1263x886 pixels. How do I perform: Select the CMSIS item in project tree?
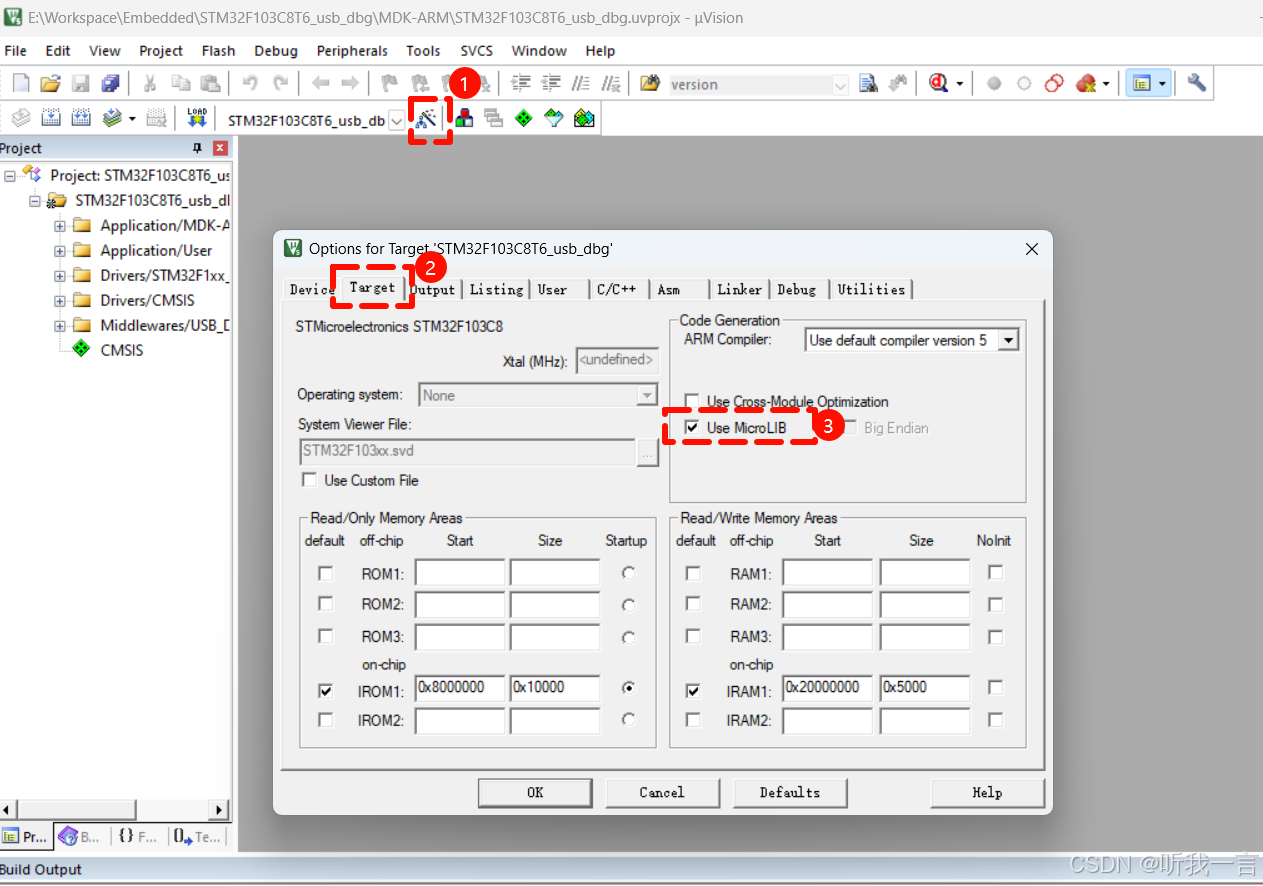pyautogui.click(x=122, y=350)
